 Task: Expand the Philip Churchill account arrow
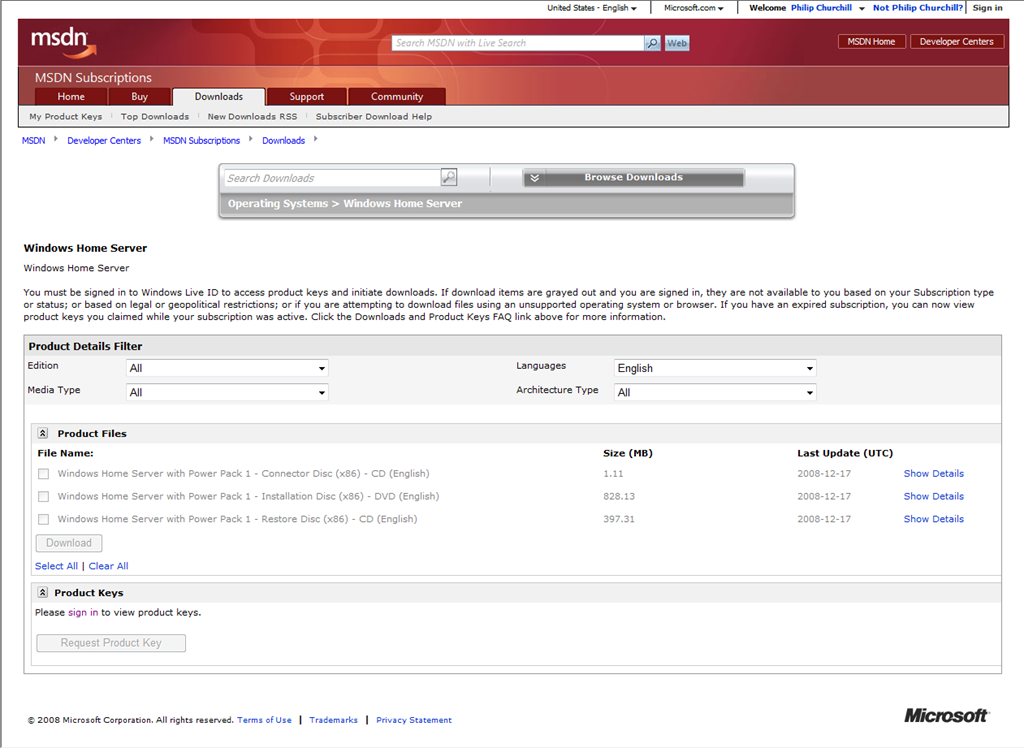tap(861, 8)
